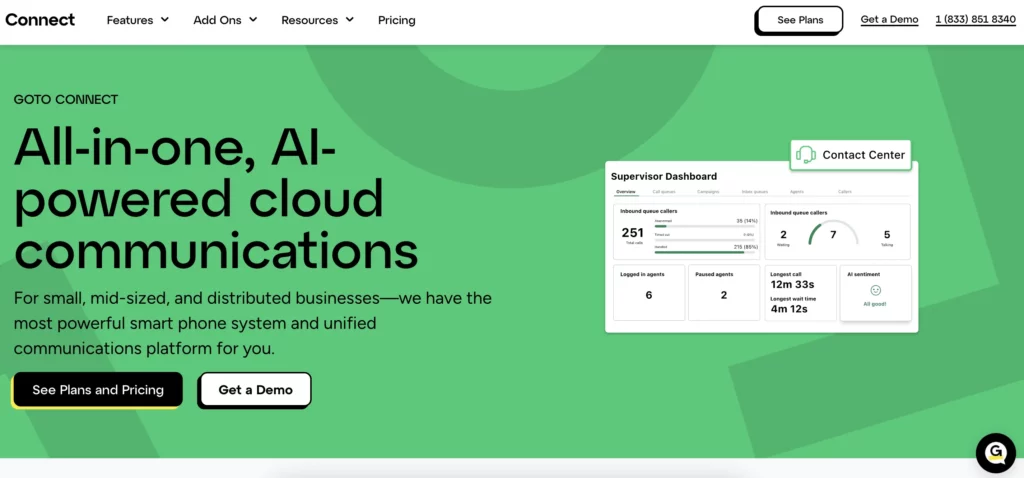
Task: Select the Overview tab in Supervisor Dashboard
Action: coord(626,192)
